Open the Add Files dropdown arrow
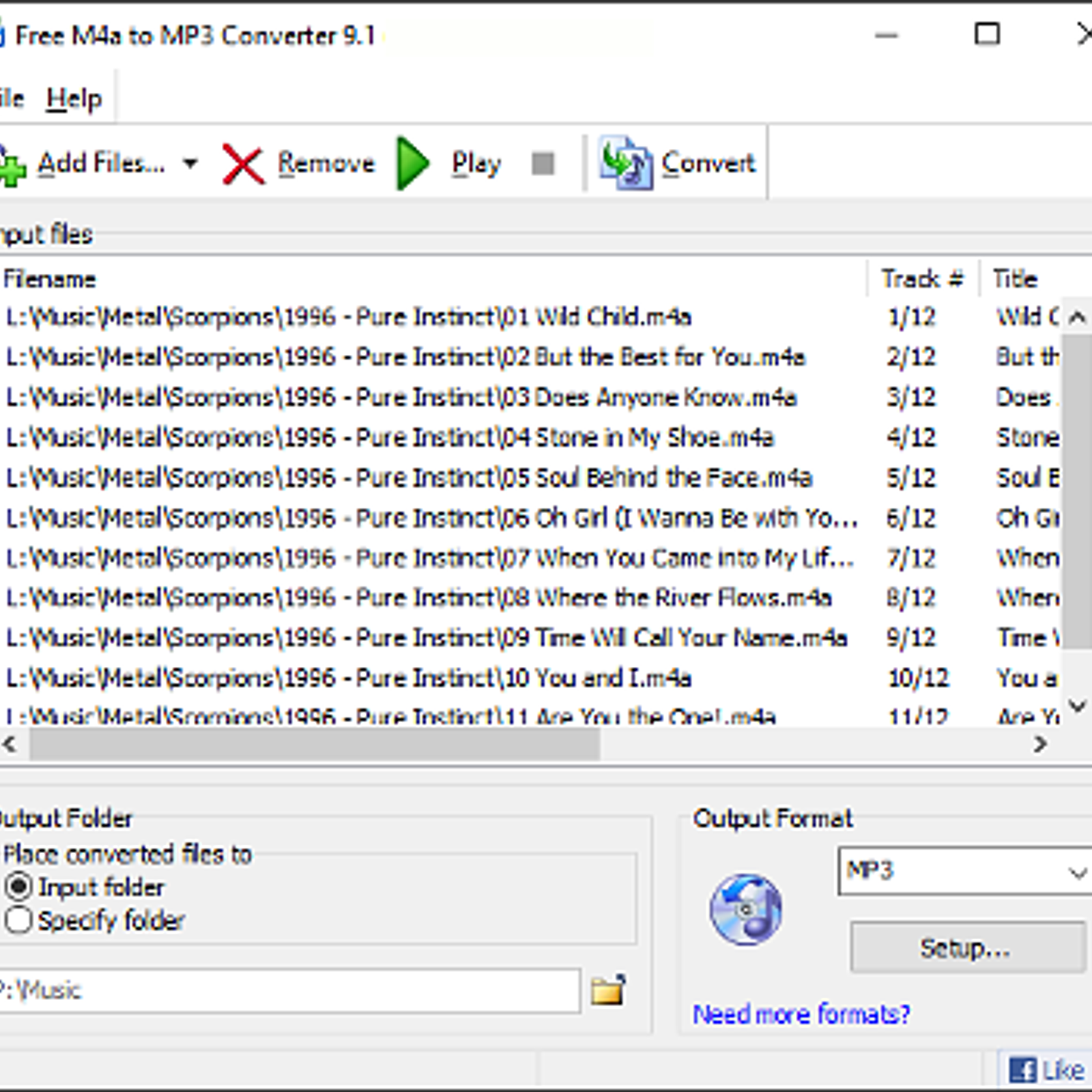The image size is (1092, 1092). pos(190,164)
